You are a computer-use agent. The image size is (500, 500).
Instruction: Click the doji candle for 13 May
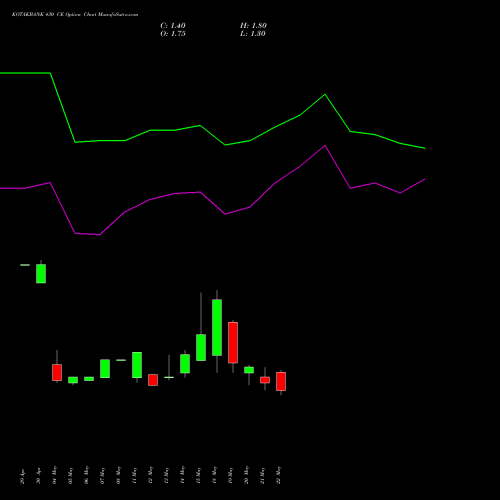169,377
